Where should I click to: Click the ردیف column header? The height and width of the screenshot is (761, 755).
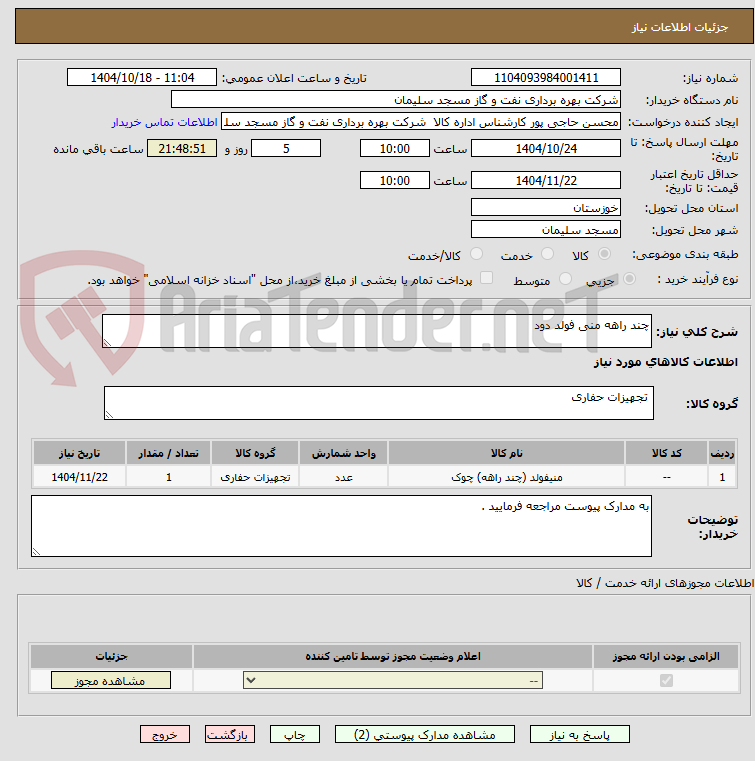pos(722,453)
